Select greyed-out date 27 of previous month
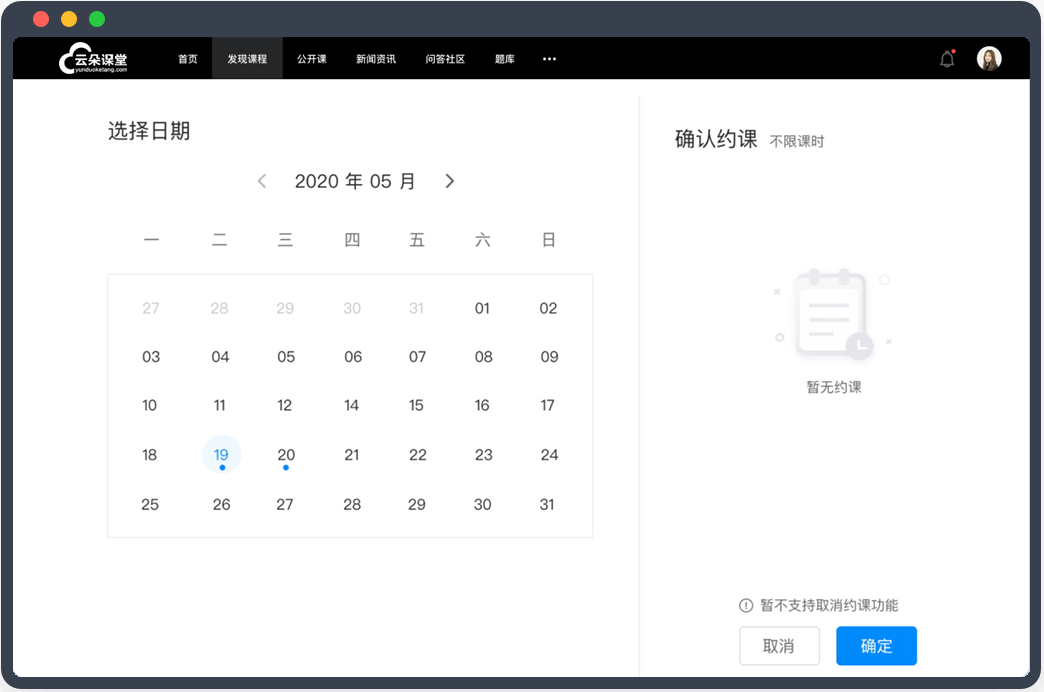The height and width of the screenshot is (692, 1044). (x=150, y=308)
